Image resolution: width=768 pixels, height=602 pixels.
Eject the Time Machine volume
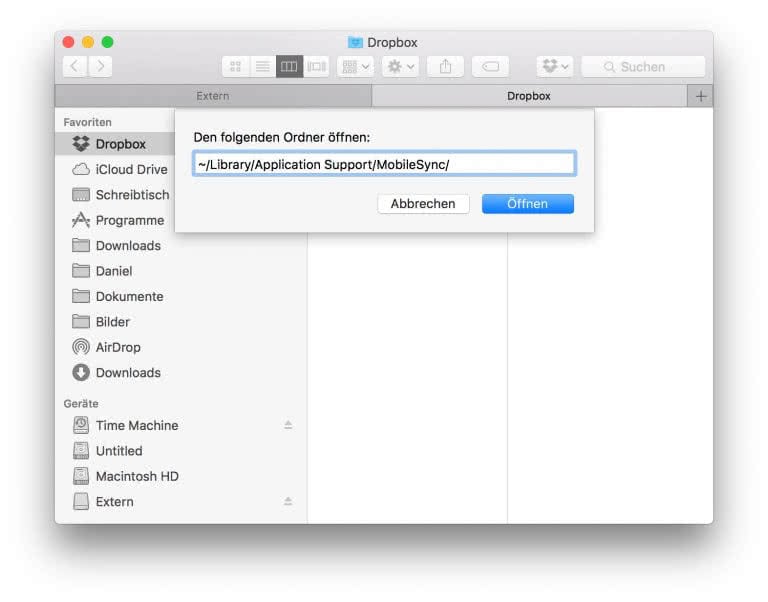tap(288, 425)
